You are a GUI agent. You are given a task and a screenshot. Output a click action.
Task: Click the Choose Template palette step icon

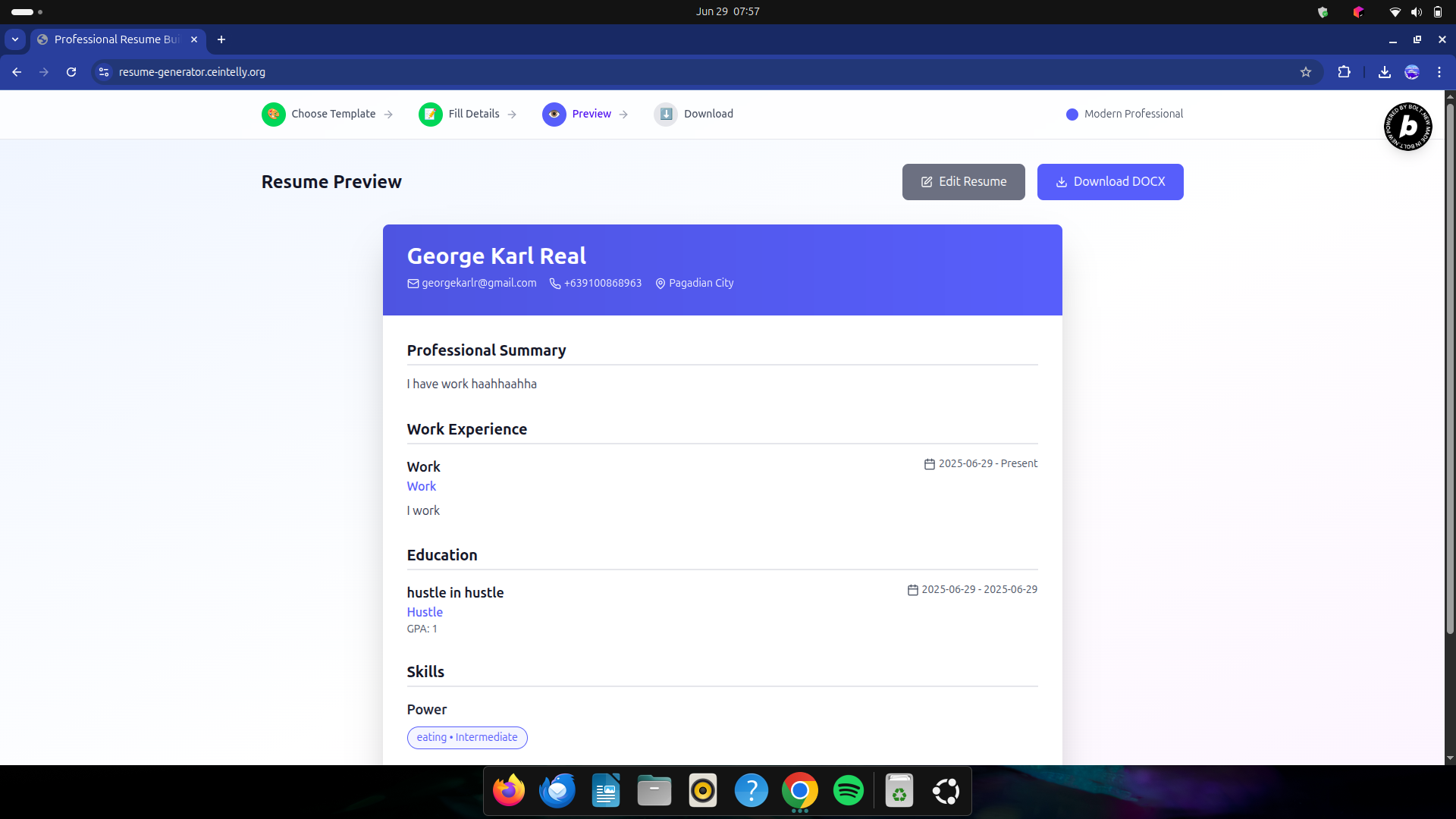click(273, 115)
